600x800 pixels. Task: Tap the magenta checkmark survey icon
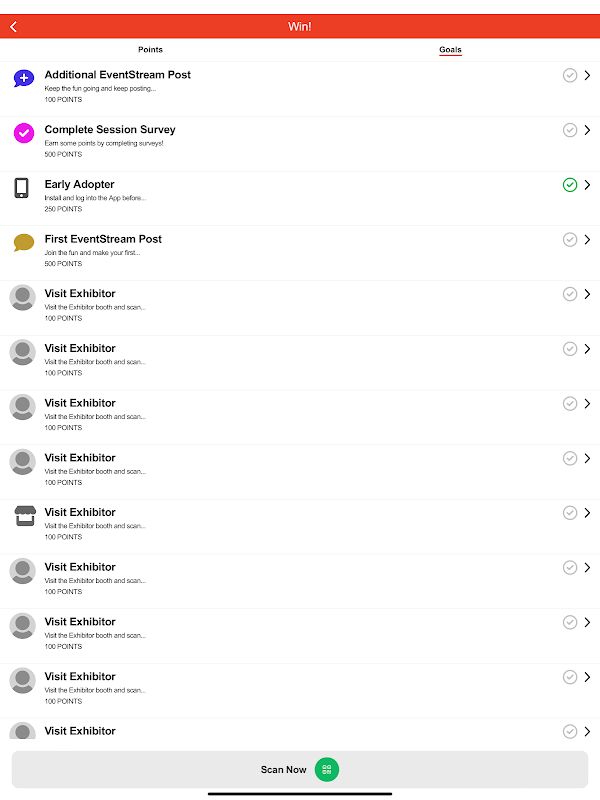pos(23,133)
